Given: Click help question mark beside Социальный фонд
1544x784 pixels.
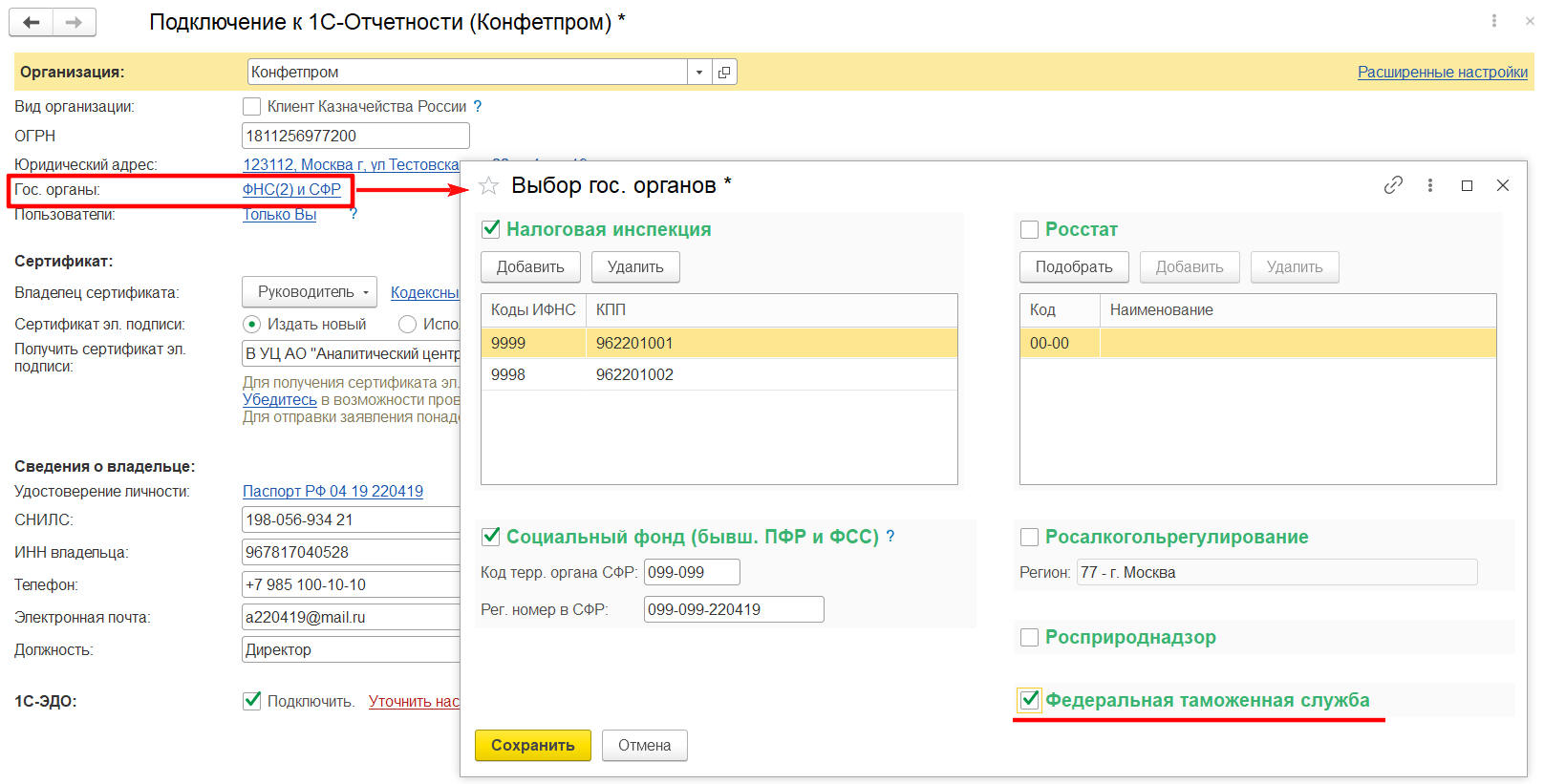Looking at the screenshot, I should click(890, 537).
